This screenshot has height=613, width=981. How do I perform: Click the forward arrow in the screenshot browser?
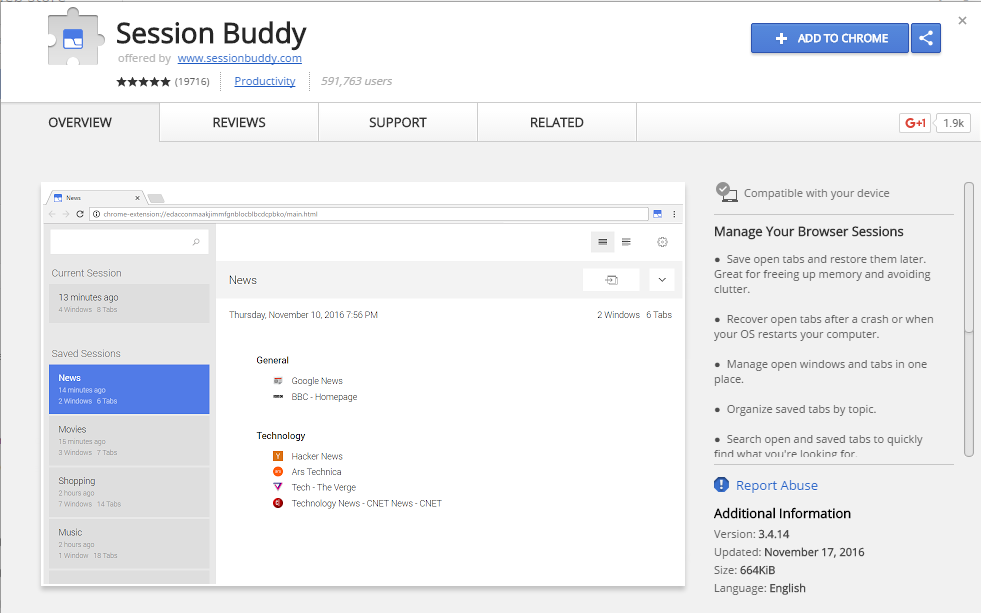[x=66, y=214]
